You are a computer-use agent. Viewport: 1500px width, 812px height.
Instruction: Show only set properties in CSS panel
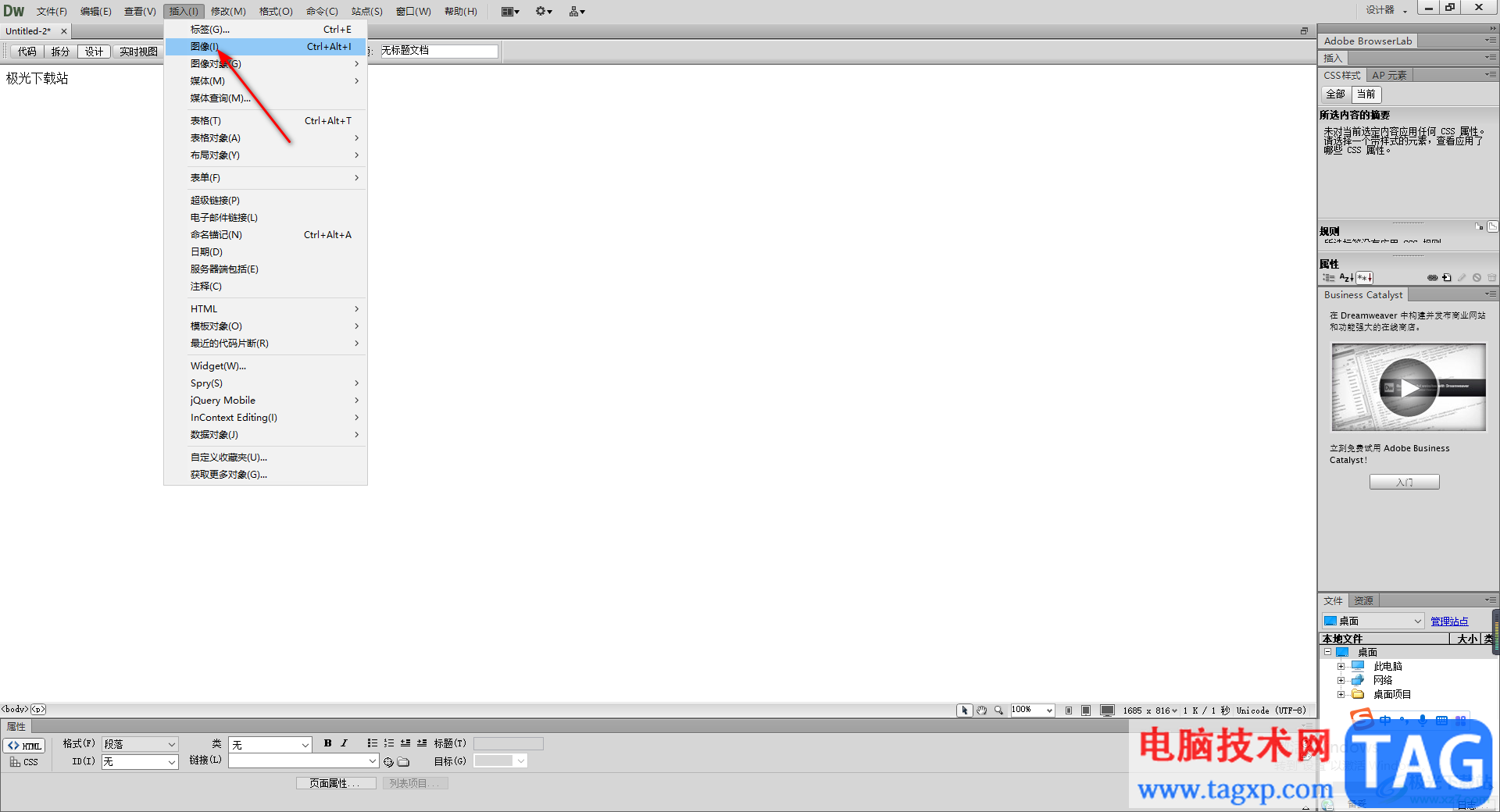click(x=1364, y=277)
